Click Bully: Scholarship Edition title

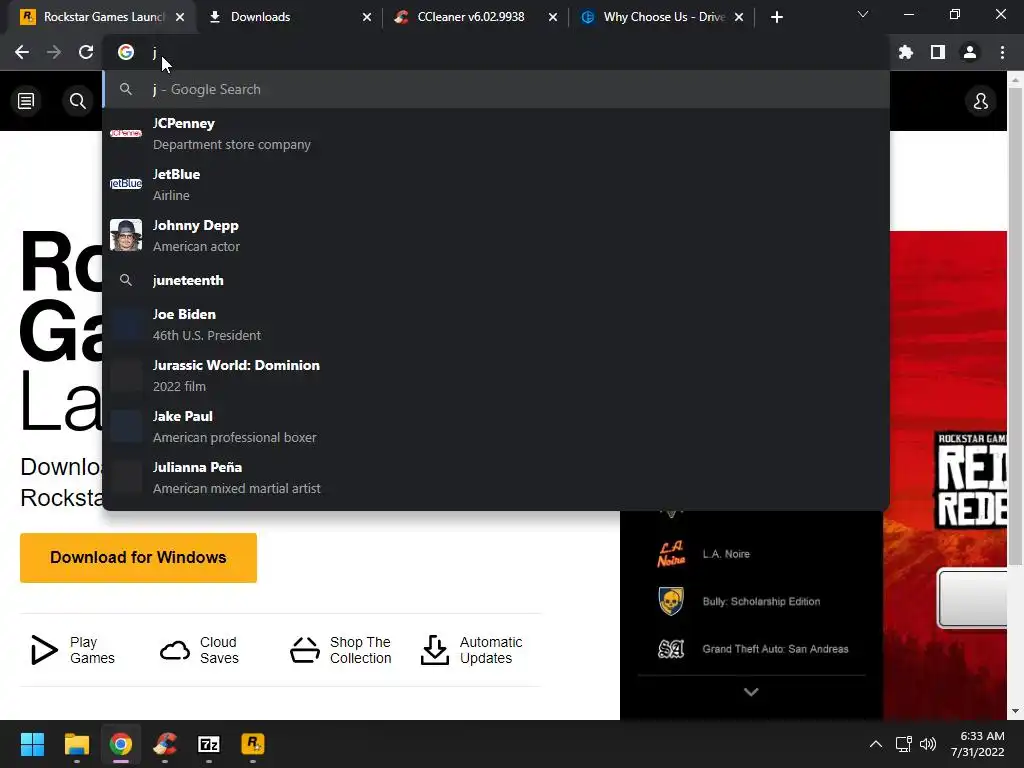pos(761,601)
